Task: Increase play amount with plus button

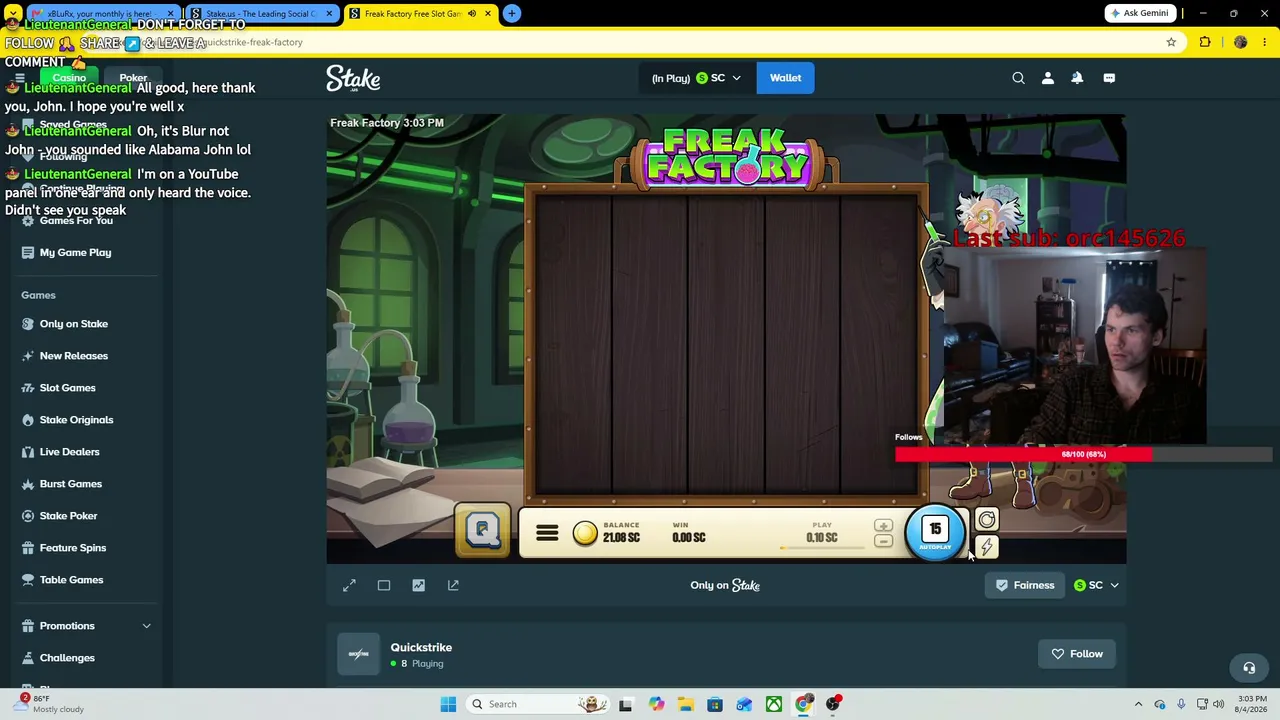Action: [883, 525]
